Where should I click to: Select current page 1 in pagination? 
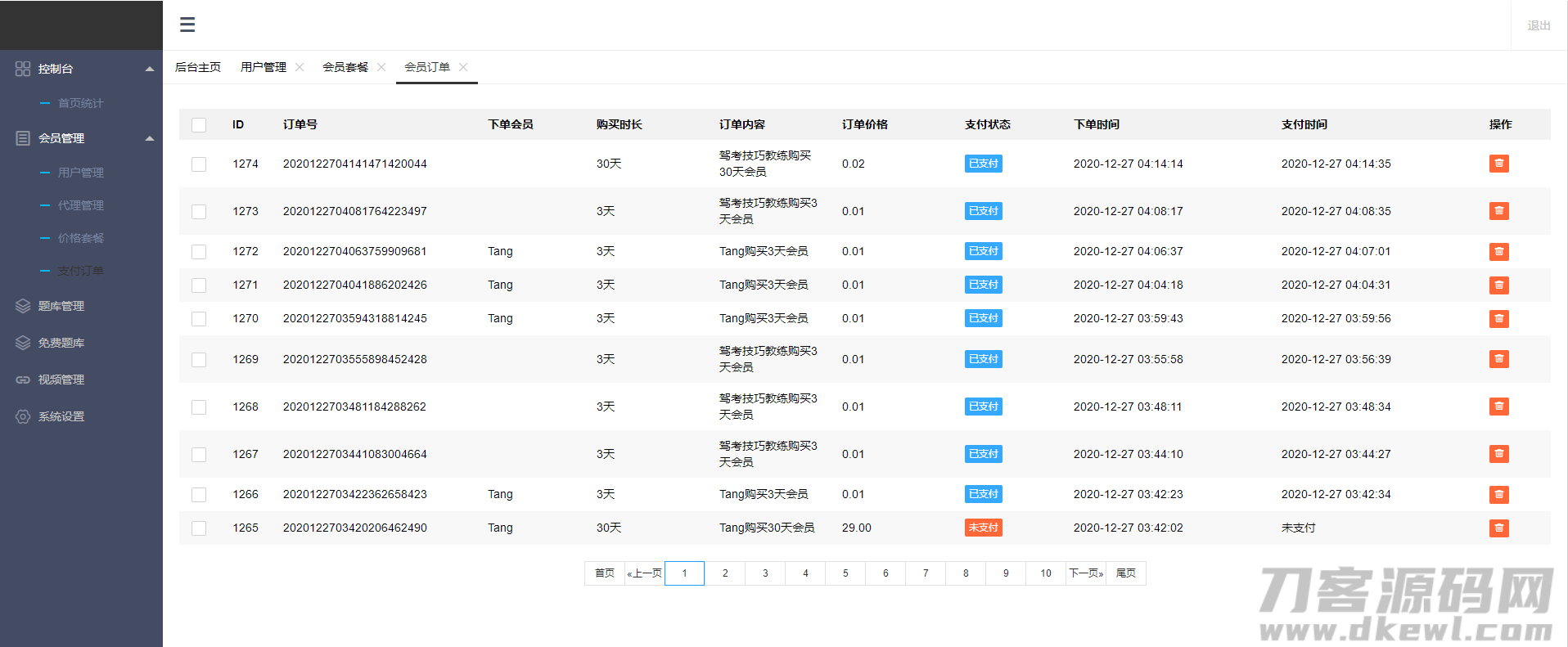coord(685,573)
